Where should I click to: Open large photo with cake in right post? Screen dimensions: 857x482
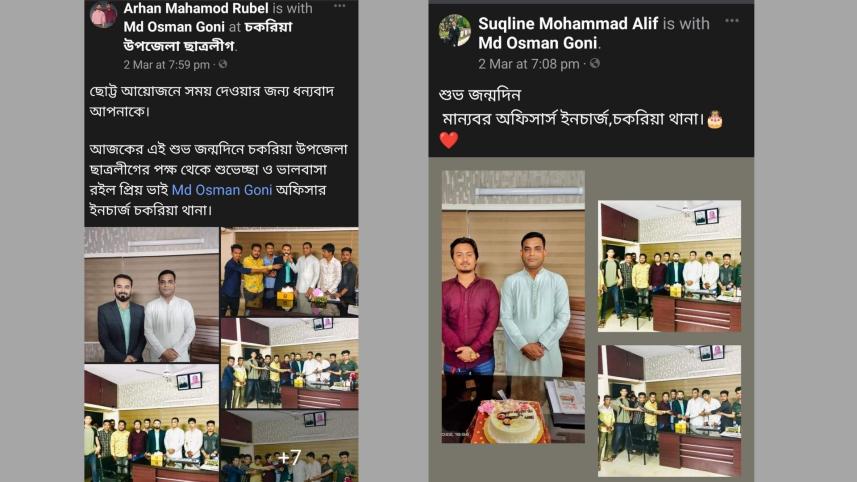pyautogui.click(x=513, y=307)
